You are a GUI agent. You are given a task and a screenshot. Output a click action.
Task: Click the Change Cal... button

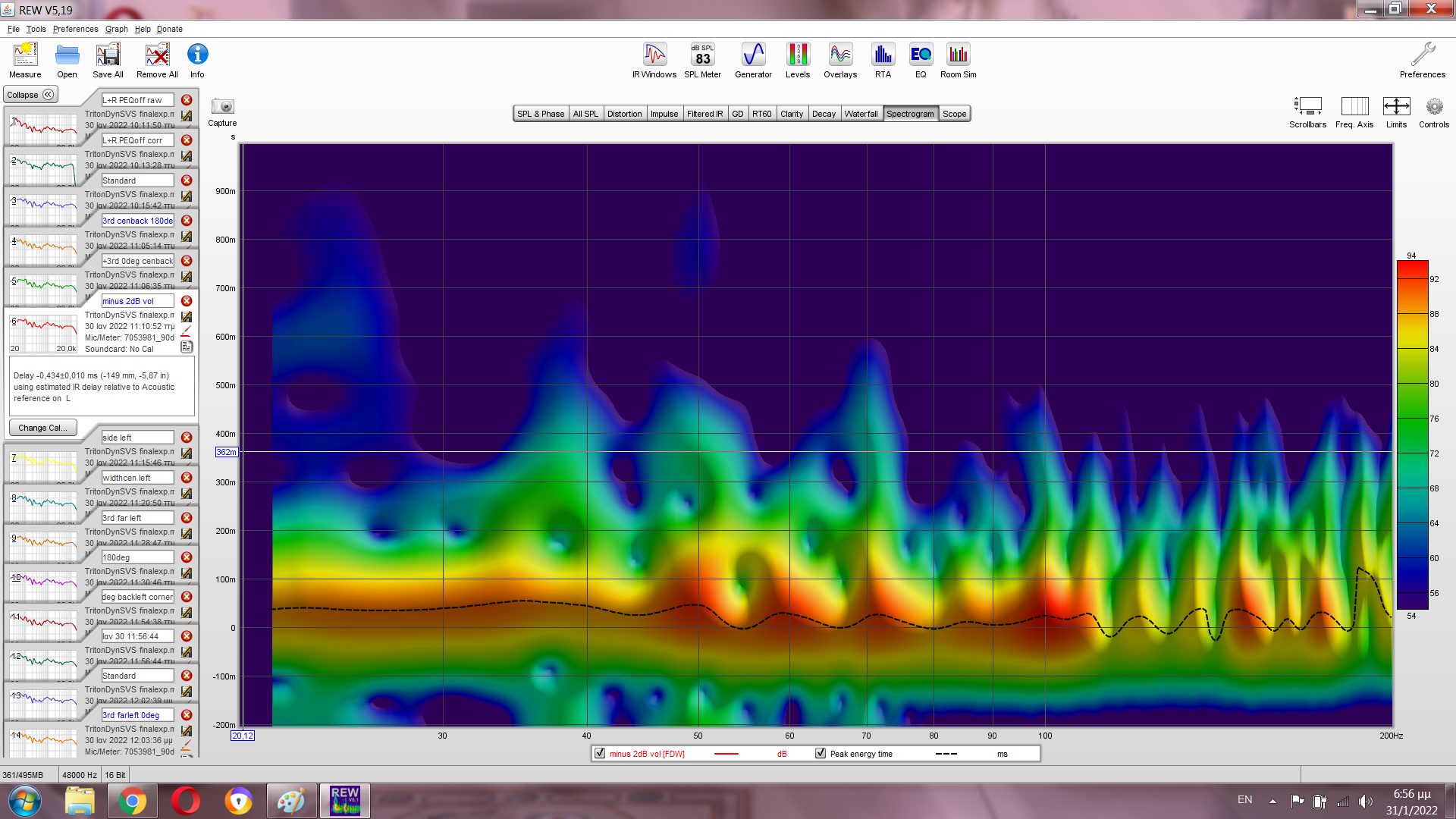[42, 428]
